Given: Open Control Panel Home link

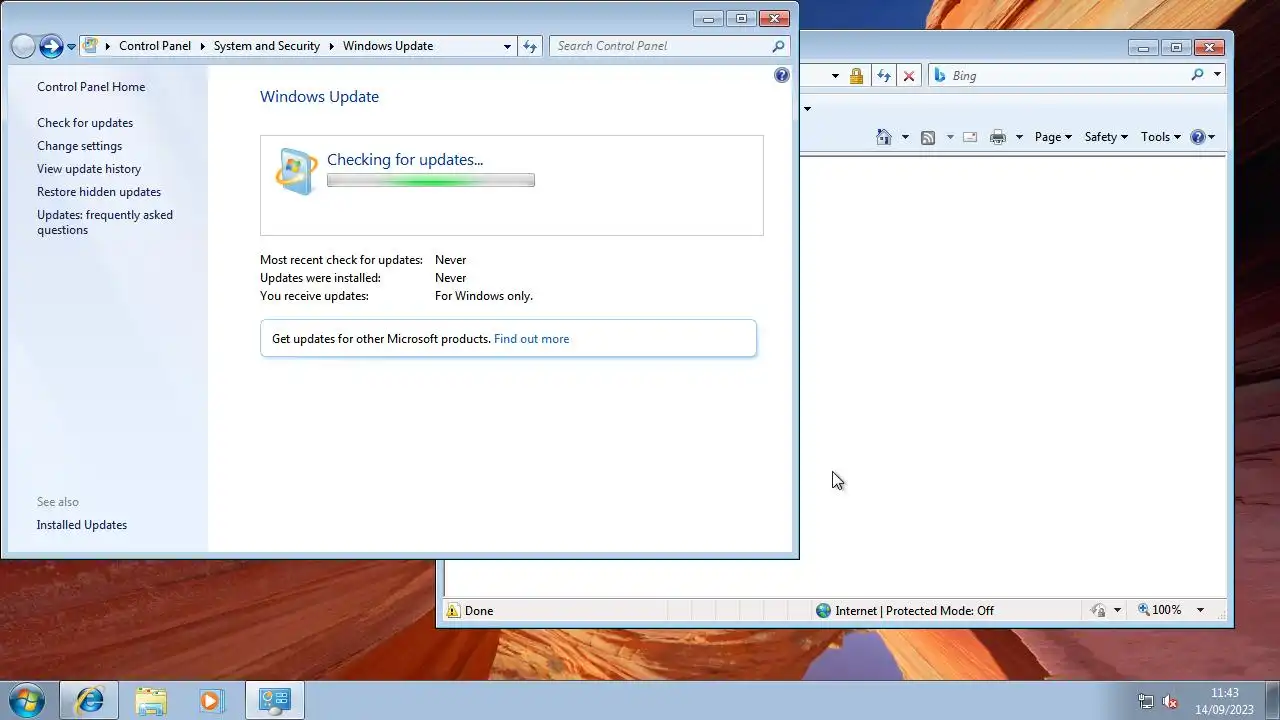Looking at the screenshot, I should pos(91,87).
